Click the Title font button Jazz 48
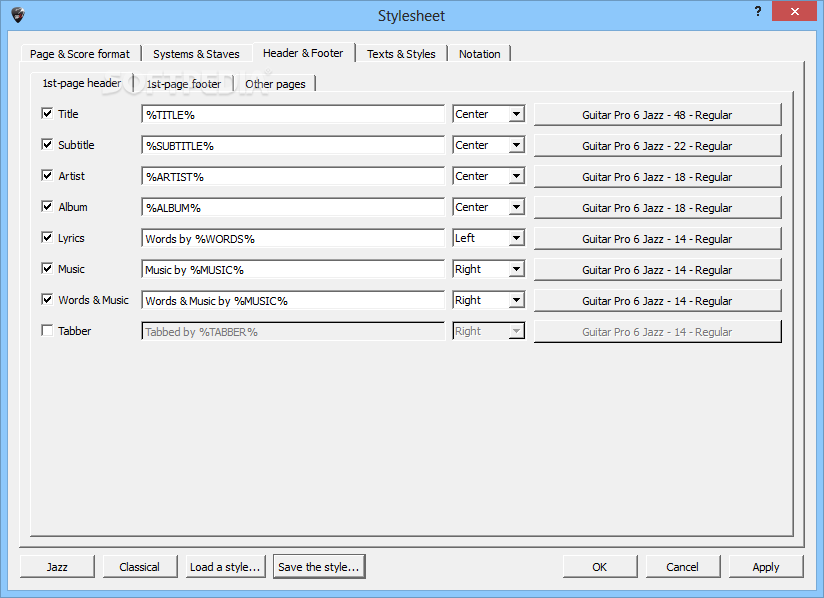 [657, 115]
